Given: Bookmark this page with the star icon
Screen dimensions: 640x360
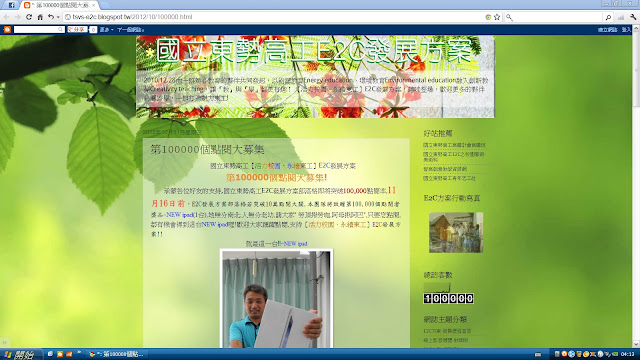Looking at the screenshot, I should (x=497, y=17).
